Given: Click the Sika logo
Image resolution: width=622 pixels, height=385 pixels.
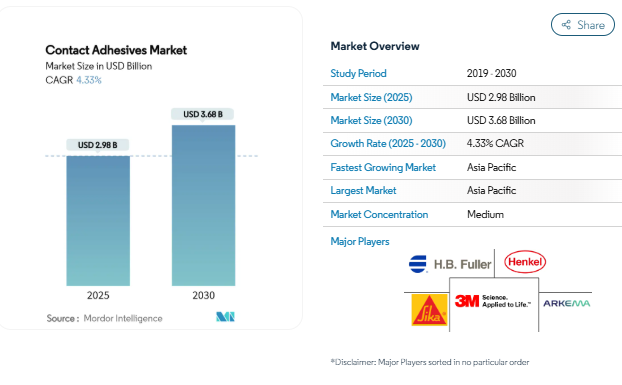Looking at the screenshot, I should (x=429, y=310).
